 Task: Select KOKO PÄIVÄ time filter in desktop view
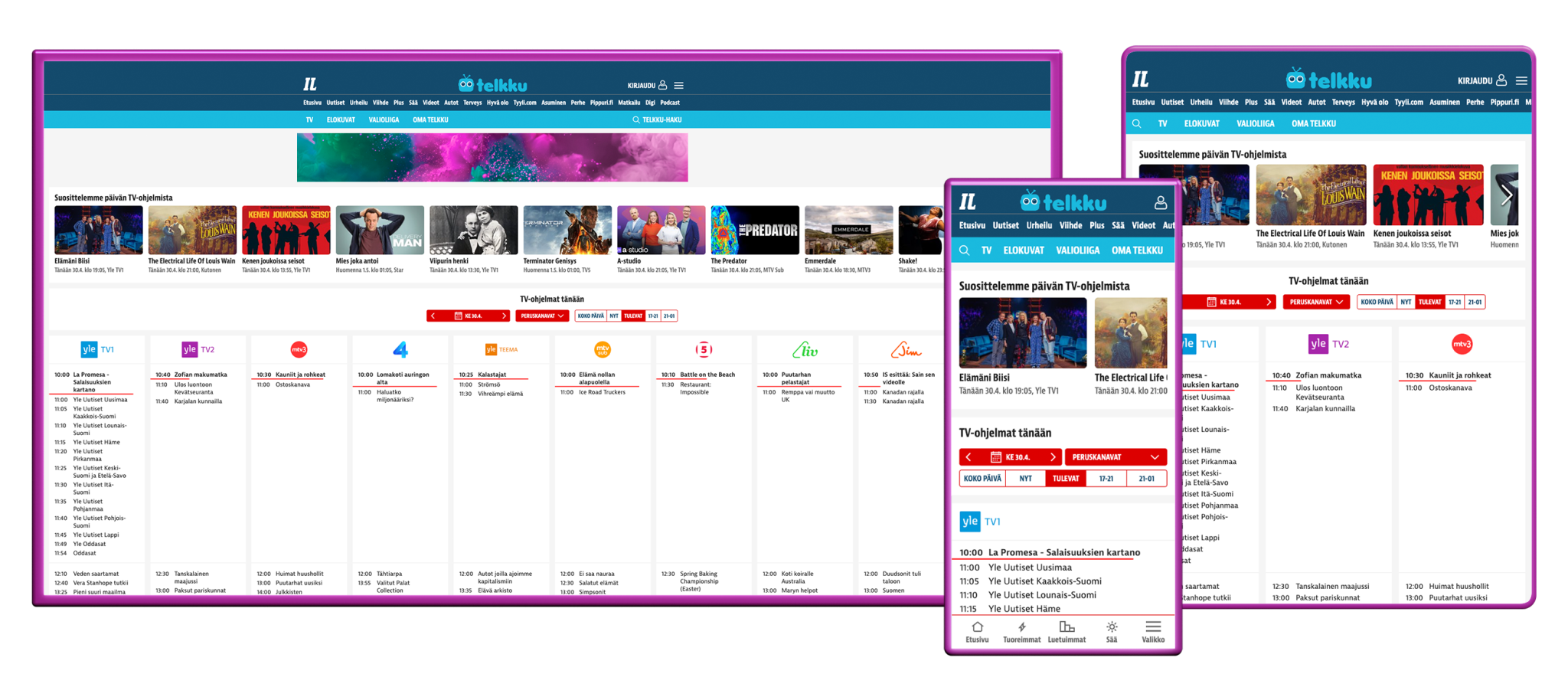pos(590,316)
